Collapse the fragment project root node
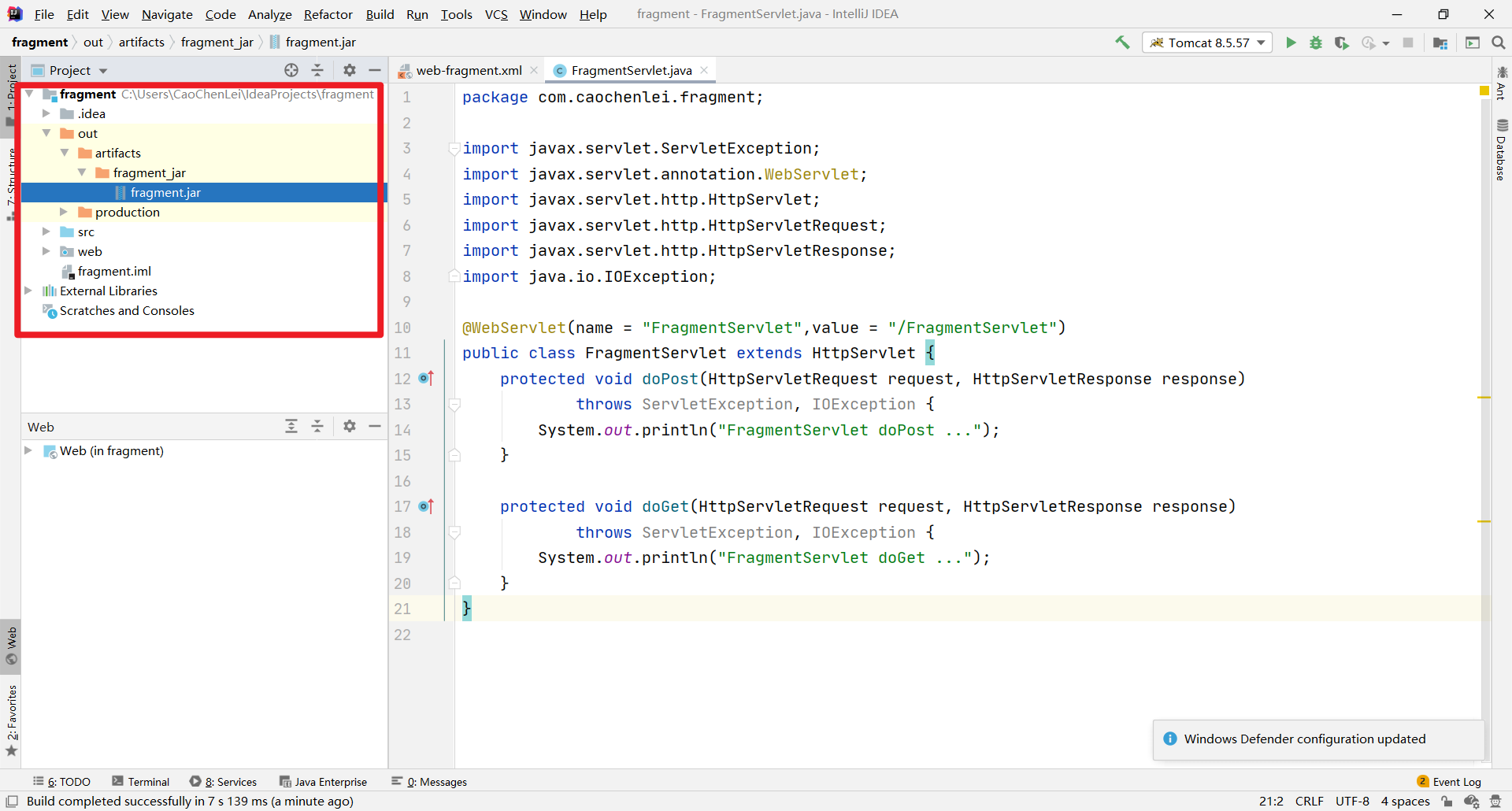1512x811 pixels. 29,94
